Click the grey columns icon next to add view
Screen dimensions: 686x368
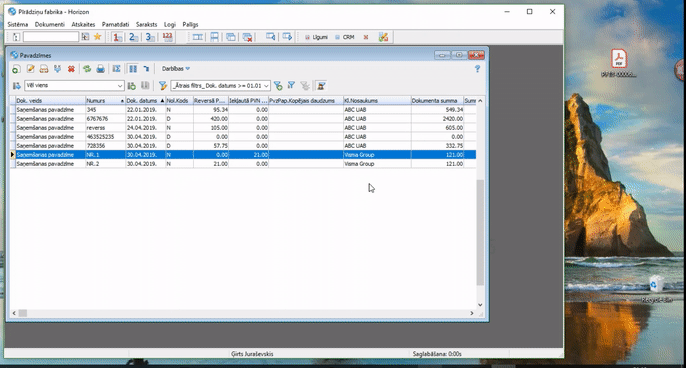click(x=145, y=86)
